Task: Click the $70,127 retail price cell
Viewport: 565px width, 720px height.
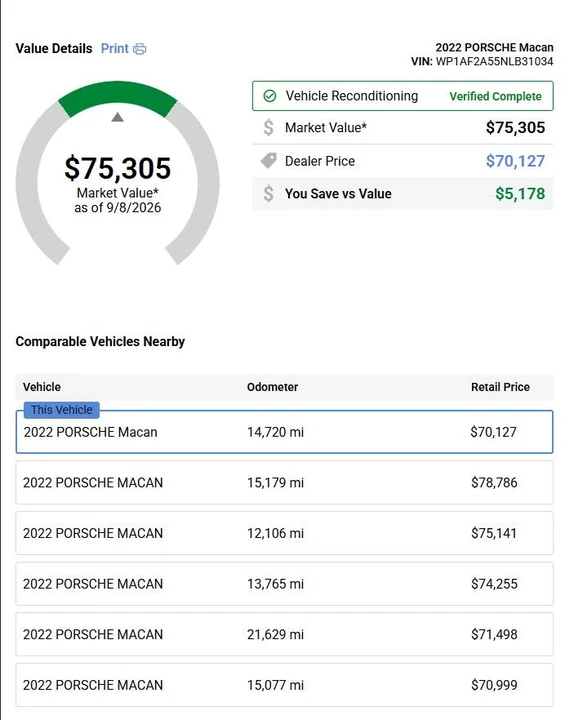Action: (493, 432)
